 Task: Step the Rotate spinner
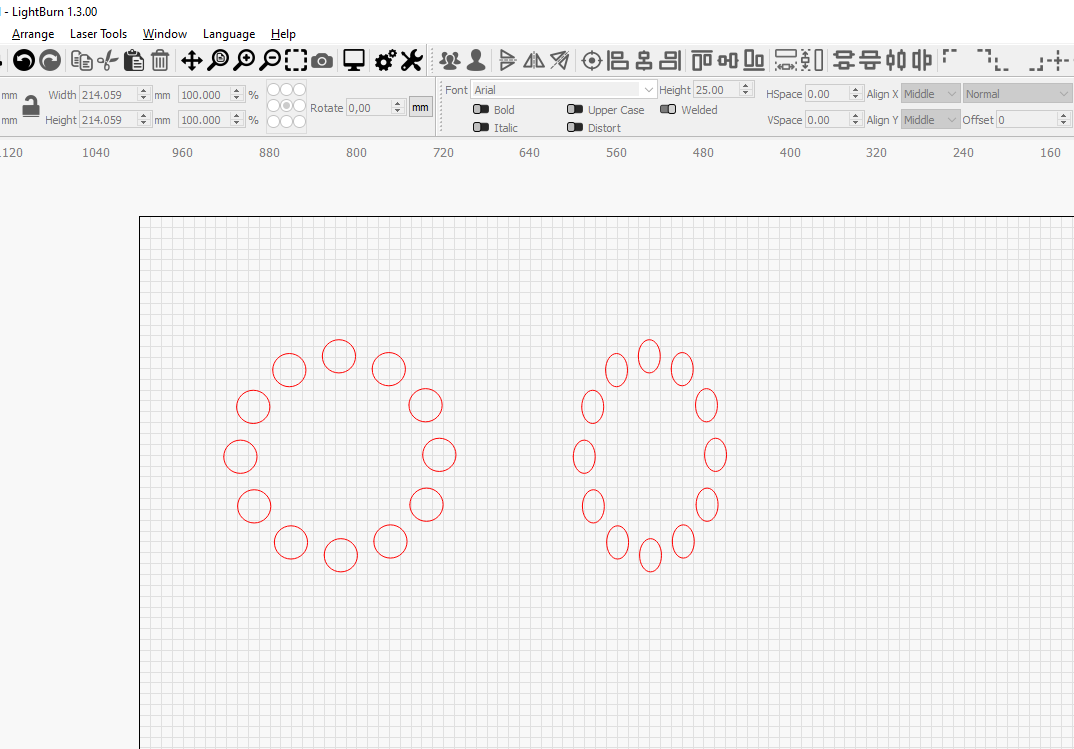(x=398, y=107)
